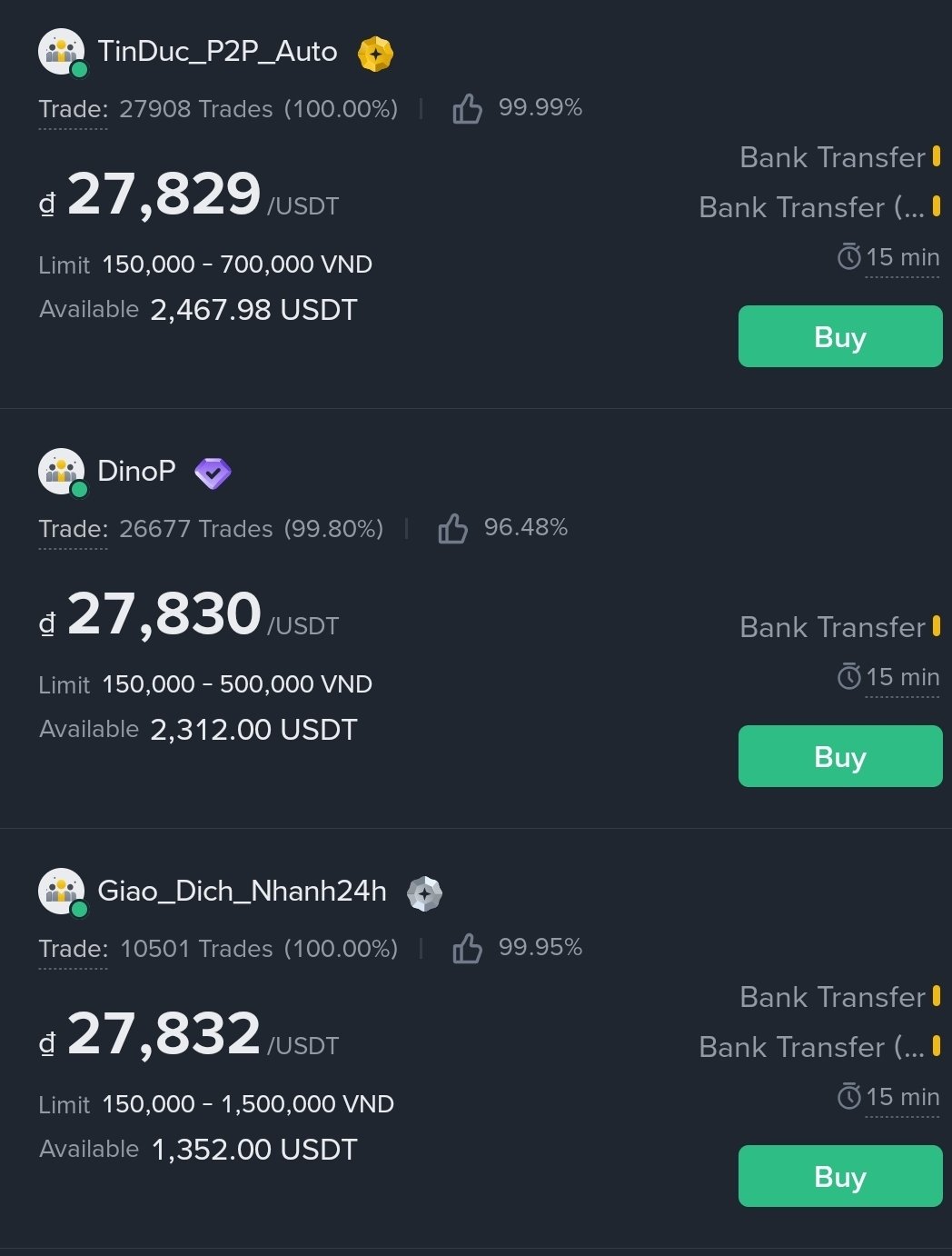Open TinDuc_P2P_Auto merchant profile name
The height and width of the screenshot is (1256, 952).
click(217, 52)
